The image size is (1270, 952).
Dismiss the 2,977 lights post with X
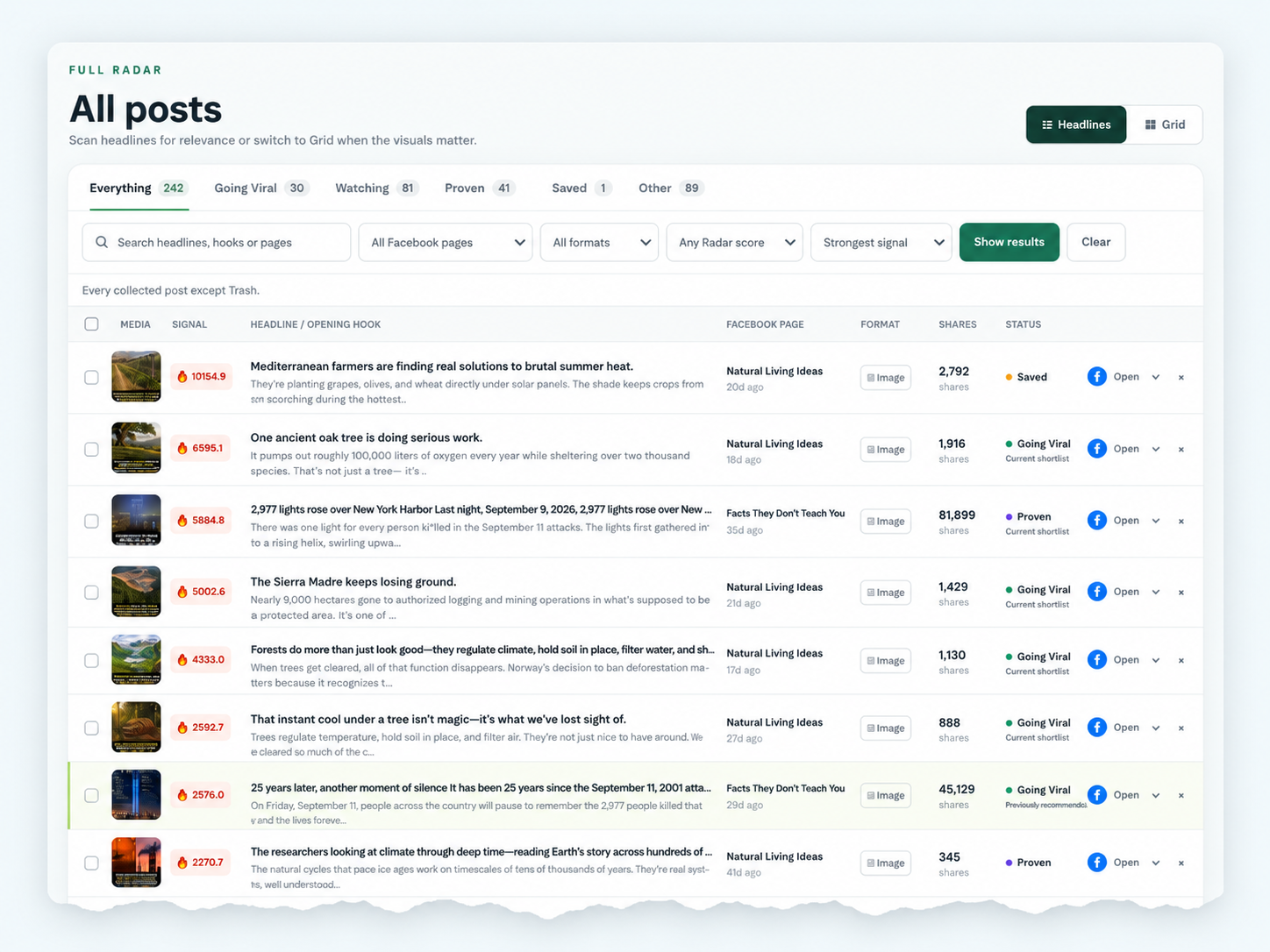coord(1181,522)
